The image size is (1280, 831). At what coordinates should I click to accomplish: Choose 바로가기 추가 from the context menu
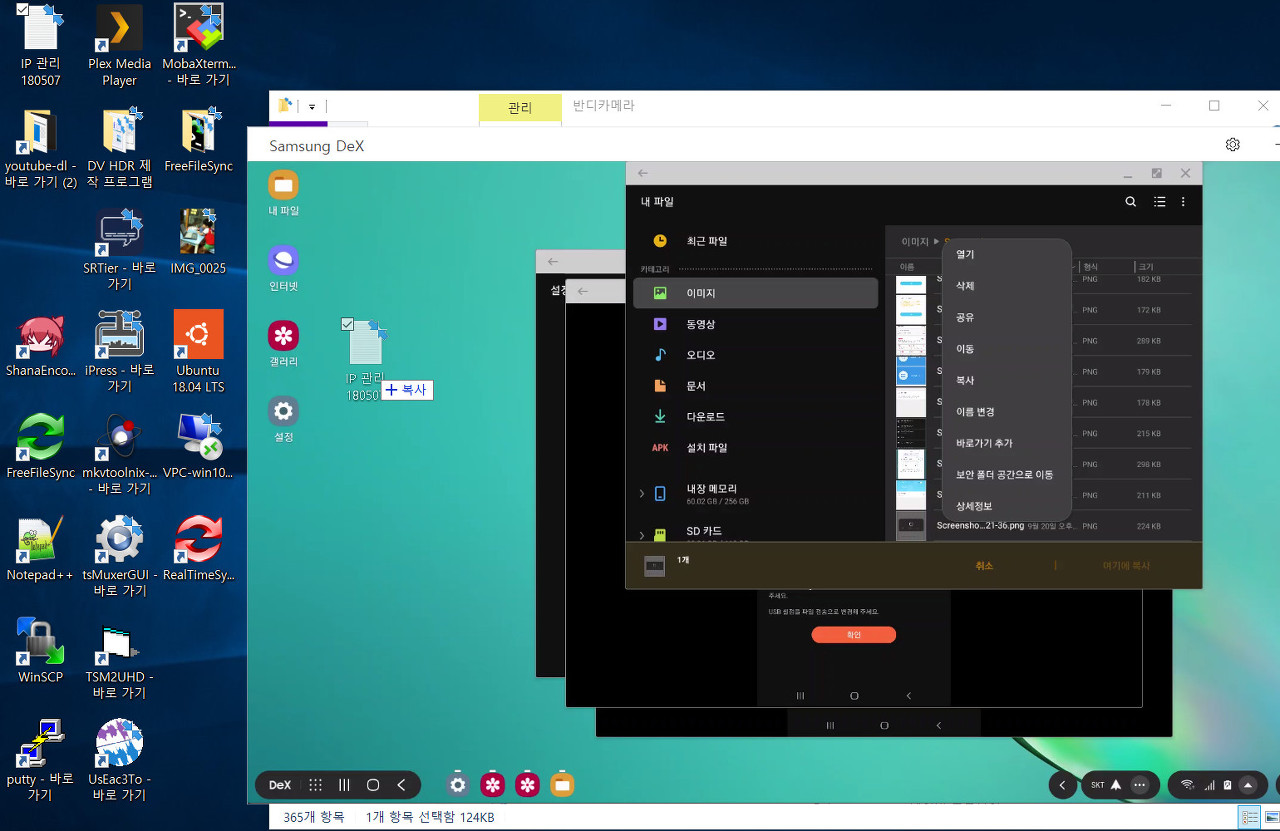pos(1006,443)
